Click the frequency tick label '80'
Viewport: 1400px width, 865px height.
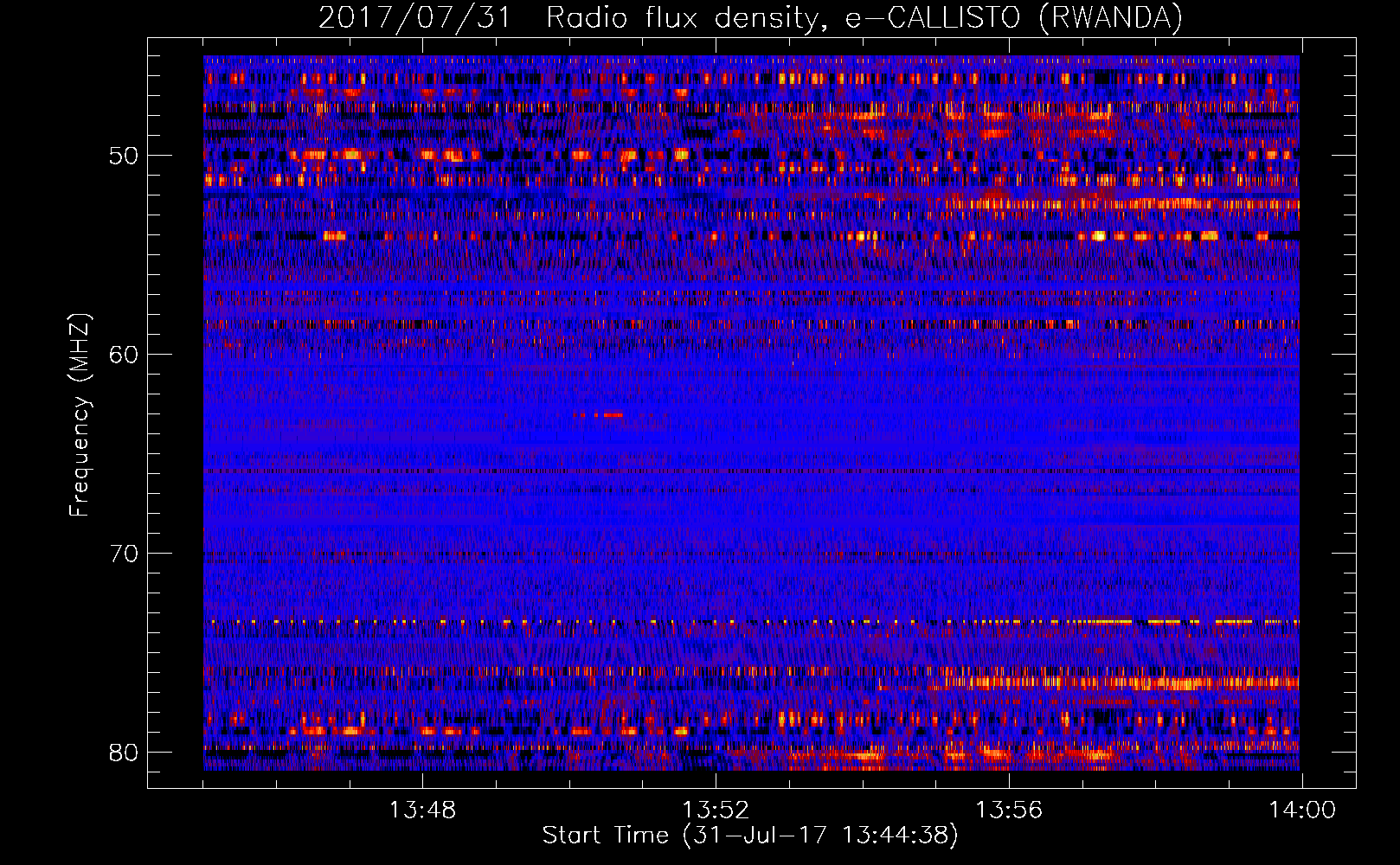[123, 753]
